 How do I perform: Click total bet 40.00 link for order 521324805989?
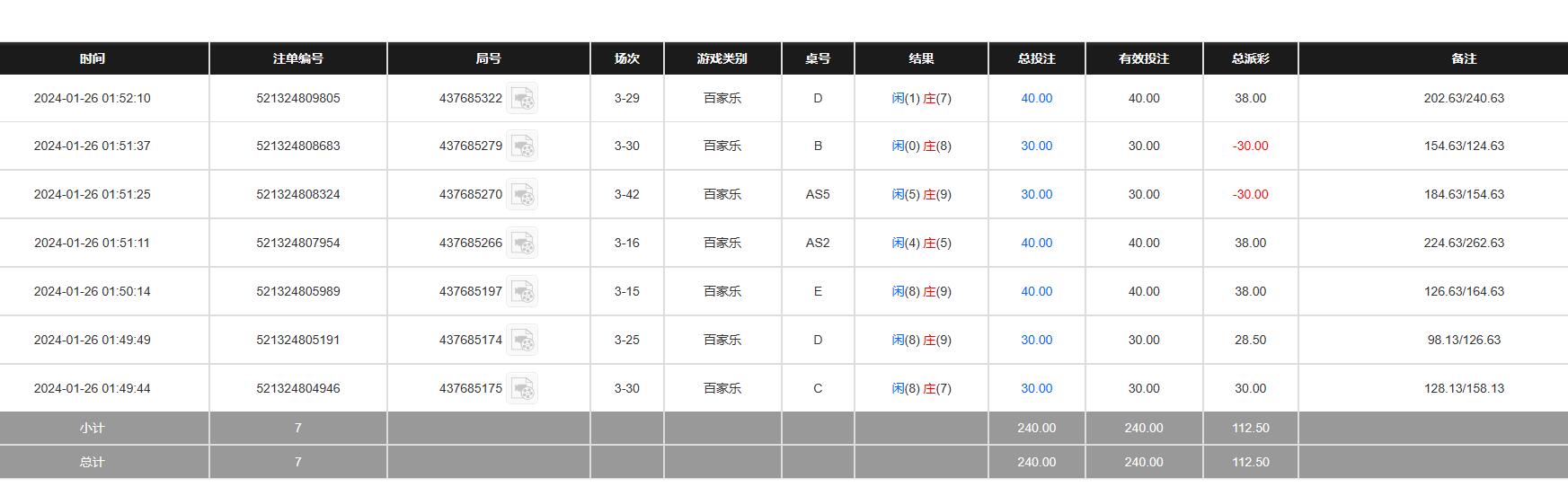pos(1036,291)
